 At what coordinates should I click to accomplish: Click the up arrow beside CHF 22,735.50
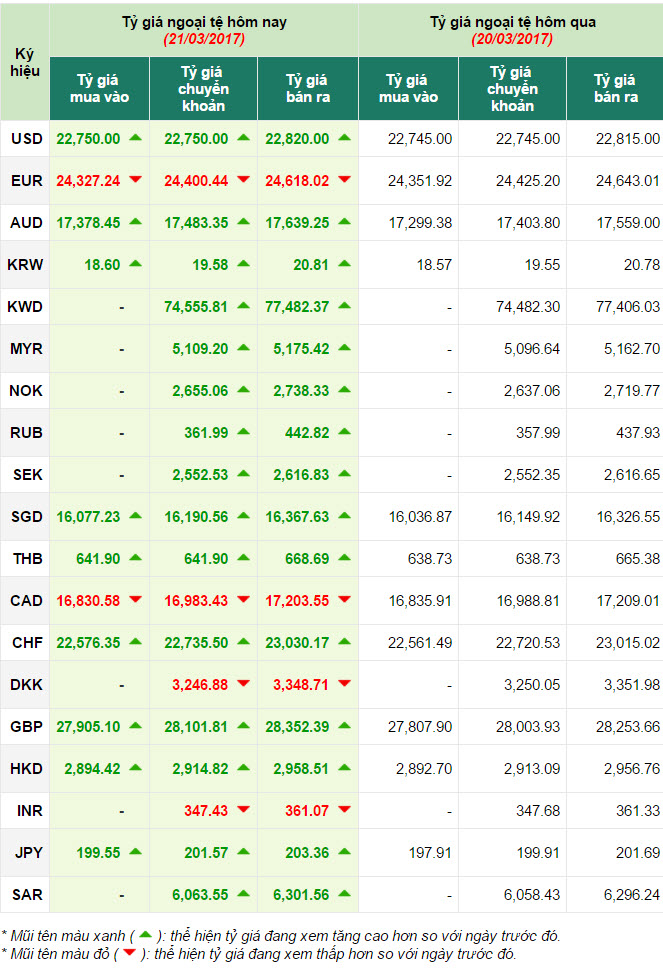click(x=243, y=642)
